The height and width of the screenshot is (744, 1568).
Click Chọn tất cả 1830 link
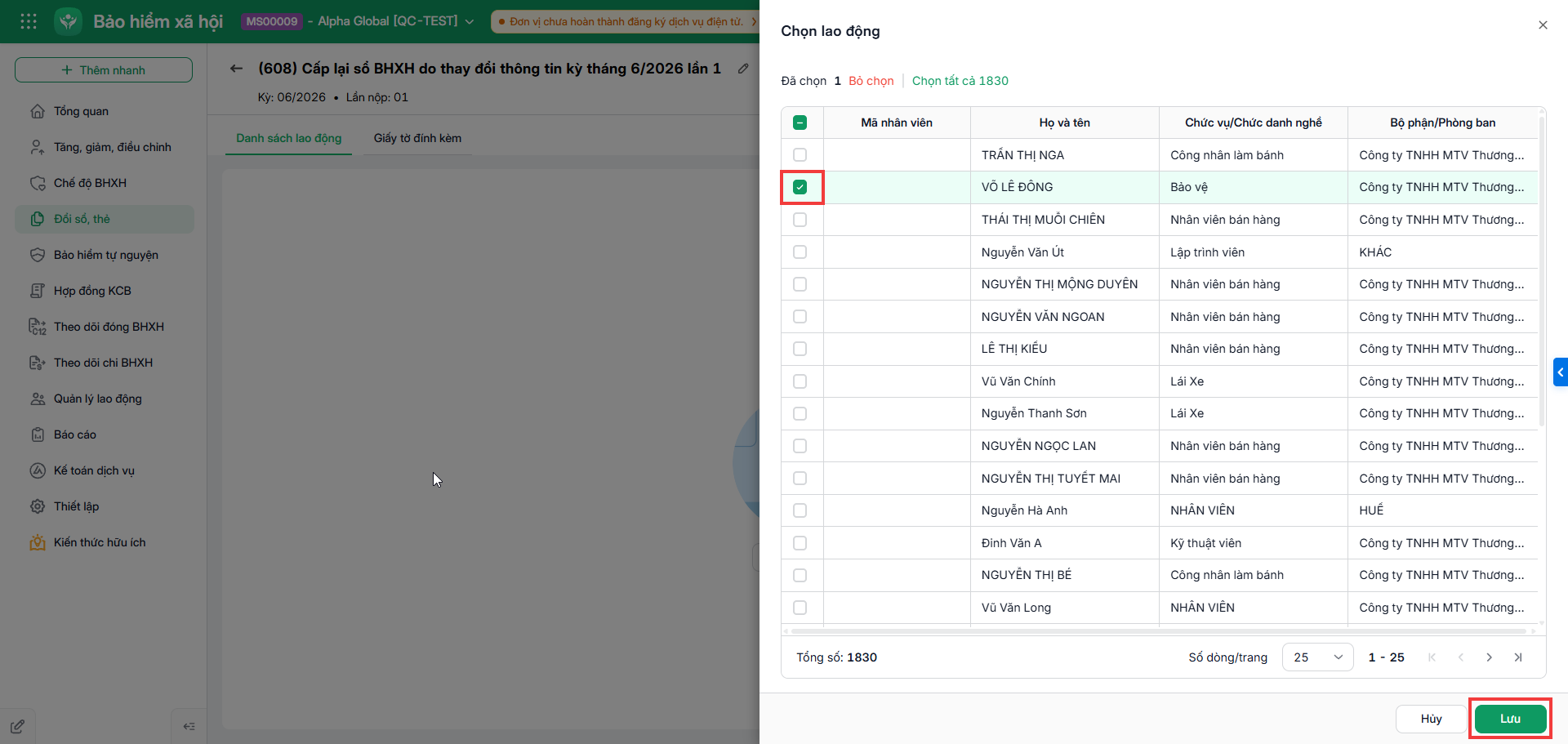960,81
